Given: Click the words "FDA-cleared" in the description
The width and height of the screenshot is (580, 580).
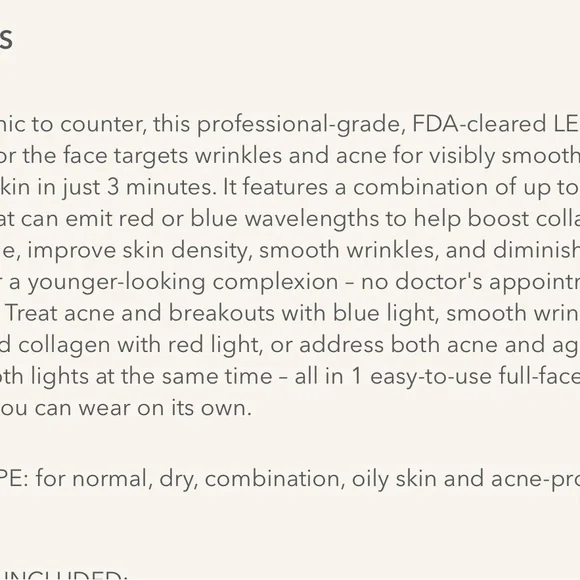Looking at the screenshot, I should coord(479,124).
